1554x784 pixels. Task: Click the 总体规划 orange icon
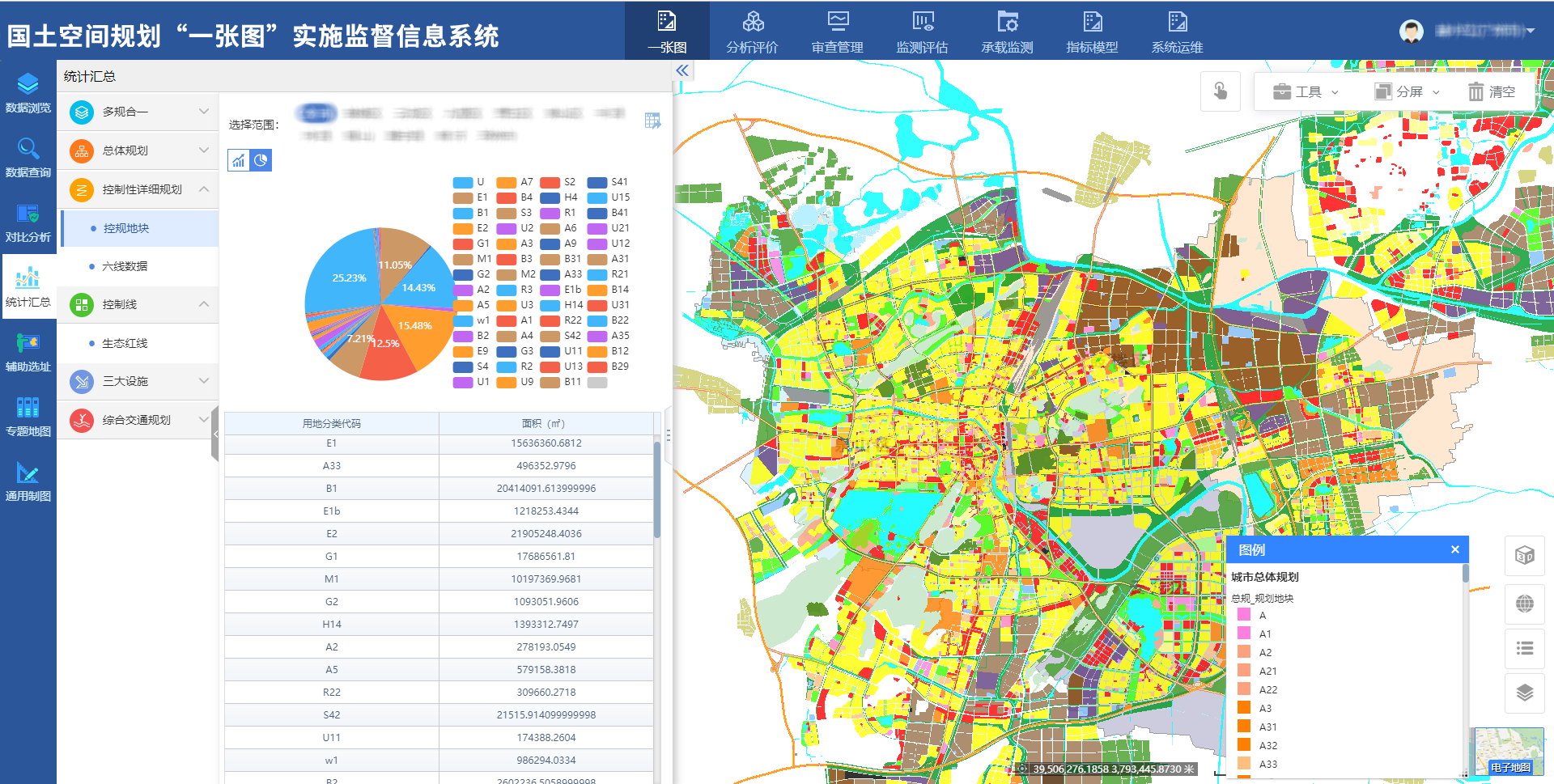click(x=82, y=150)
